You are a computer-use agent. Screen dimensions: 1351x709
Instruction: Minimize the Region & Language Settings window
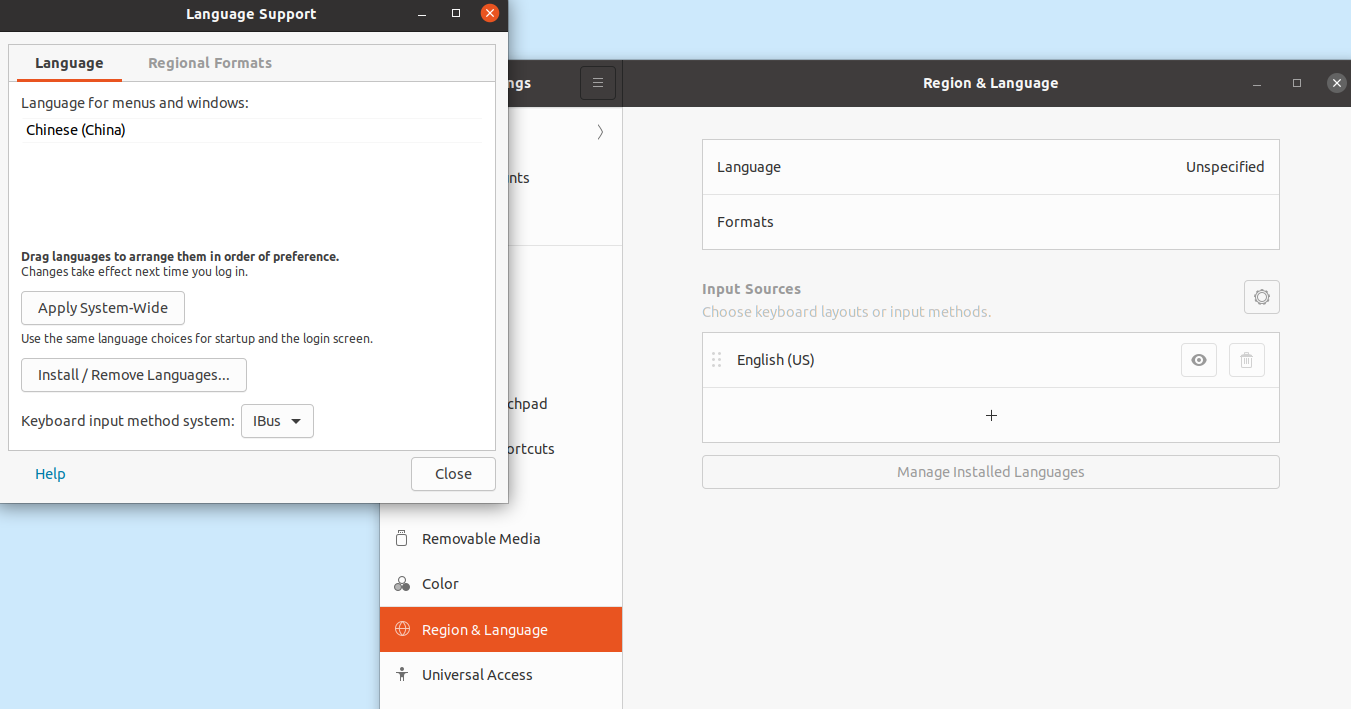tap(1257, 84)
